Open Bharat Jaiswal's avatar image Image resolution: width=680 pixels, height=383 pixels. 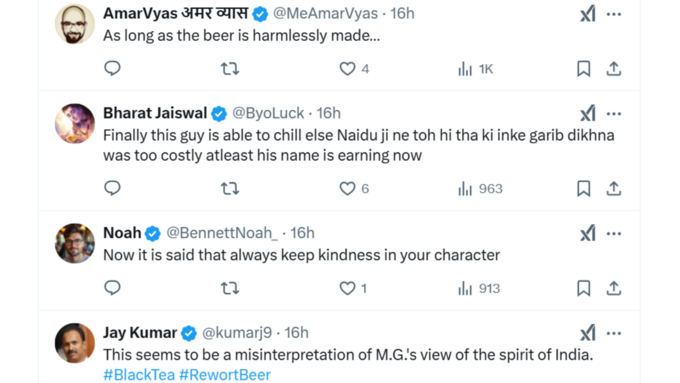(75, 123)
